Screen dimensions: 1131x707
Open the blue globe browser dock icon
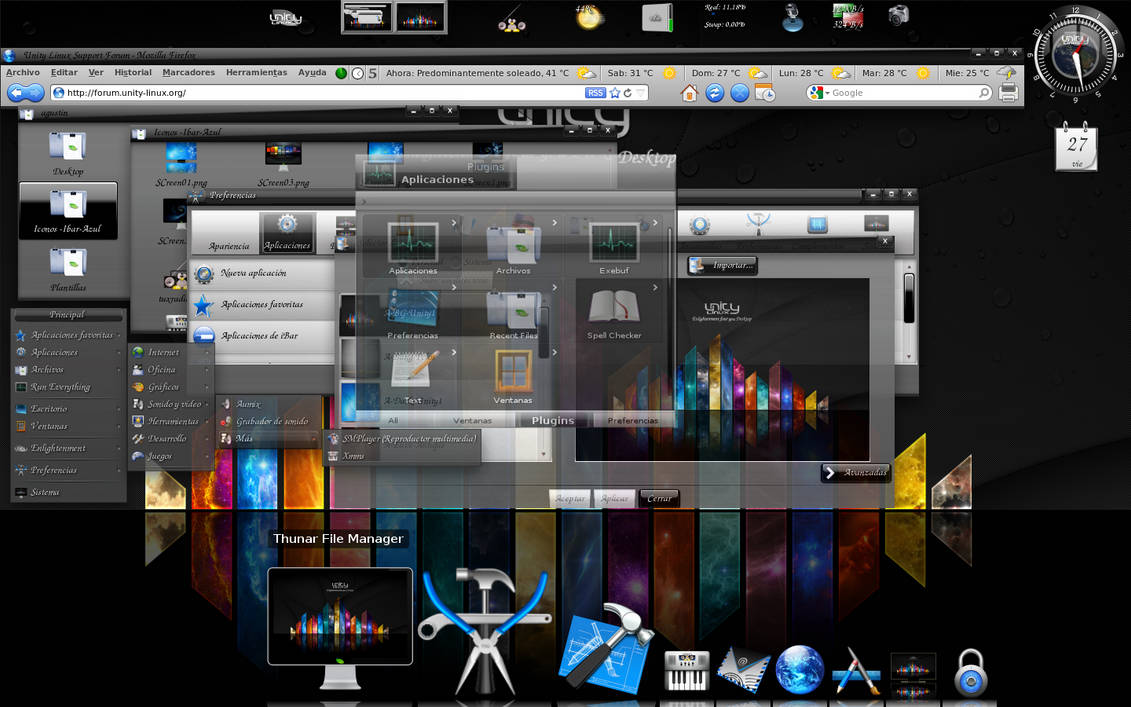coord(799,670)
